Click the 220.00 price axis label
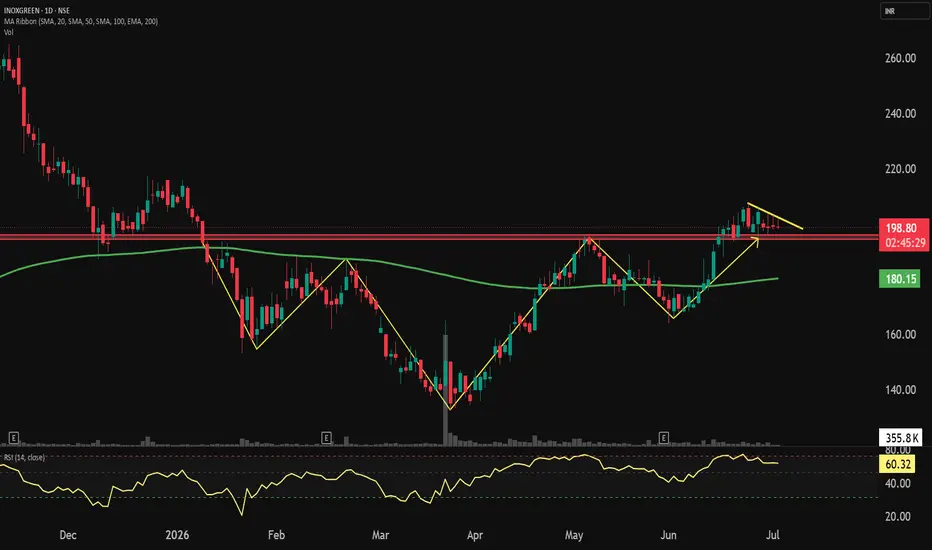This screenshot has width=932, height=550. (x=900, y=169)
